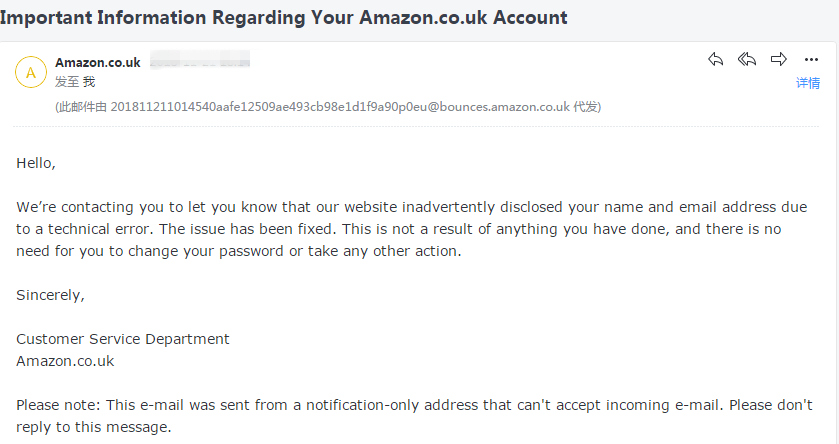Open the more options three-dot menu

tap(811, 60)
